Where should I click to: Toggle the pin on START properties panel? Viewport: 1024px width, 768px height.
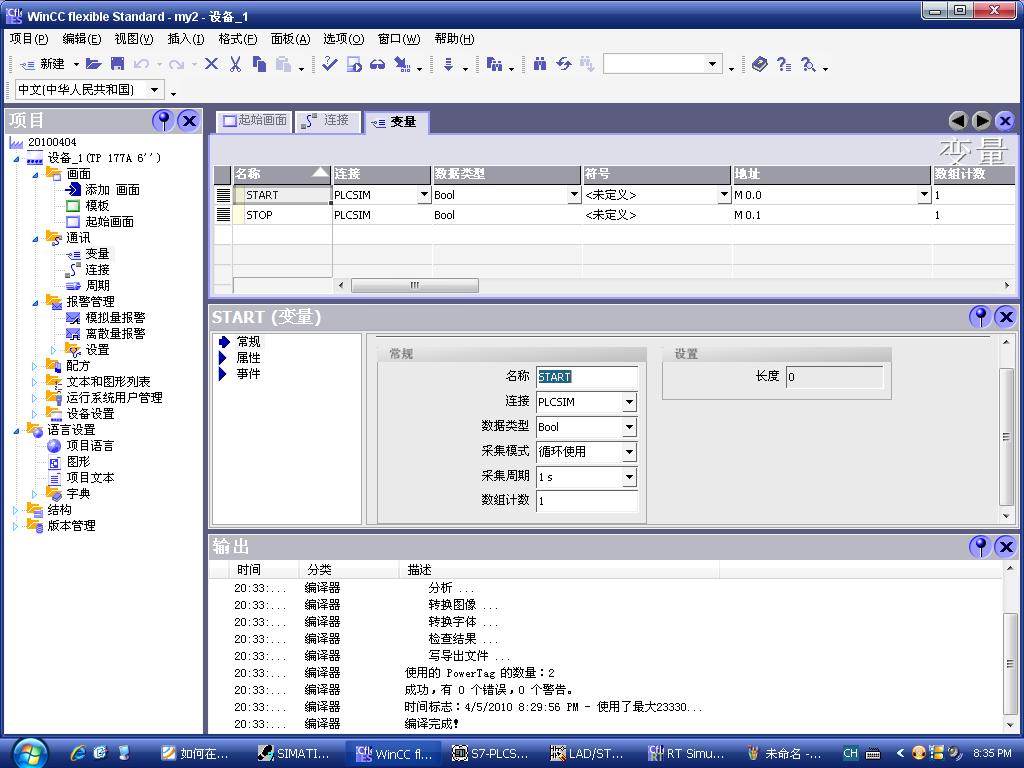[980, 317]
